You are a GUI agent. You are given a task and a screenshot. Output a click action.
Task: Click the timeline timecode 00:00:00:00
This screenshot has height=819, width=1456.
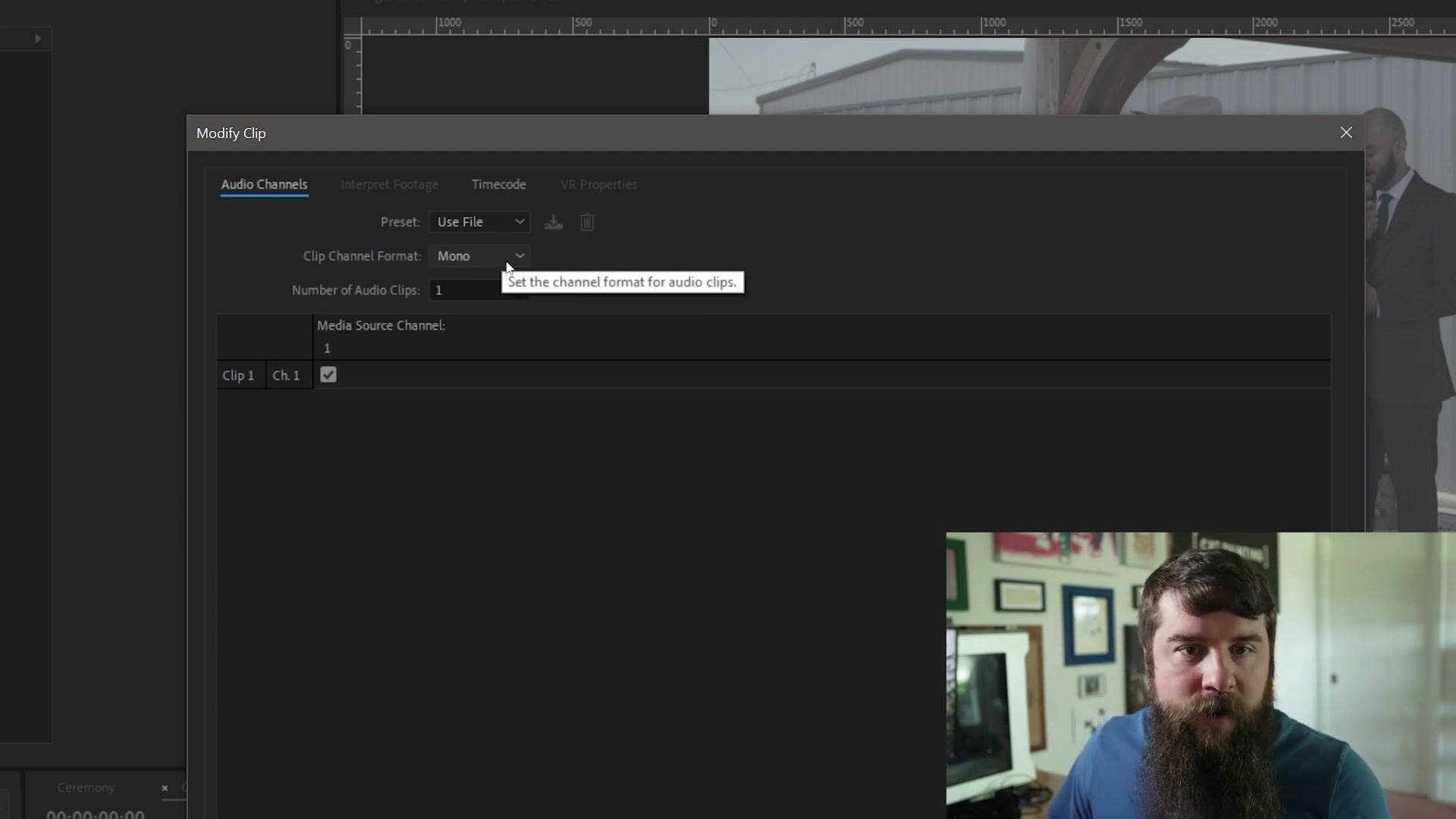pyautogui.click(x=96, y=814)
